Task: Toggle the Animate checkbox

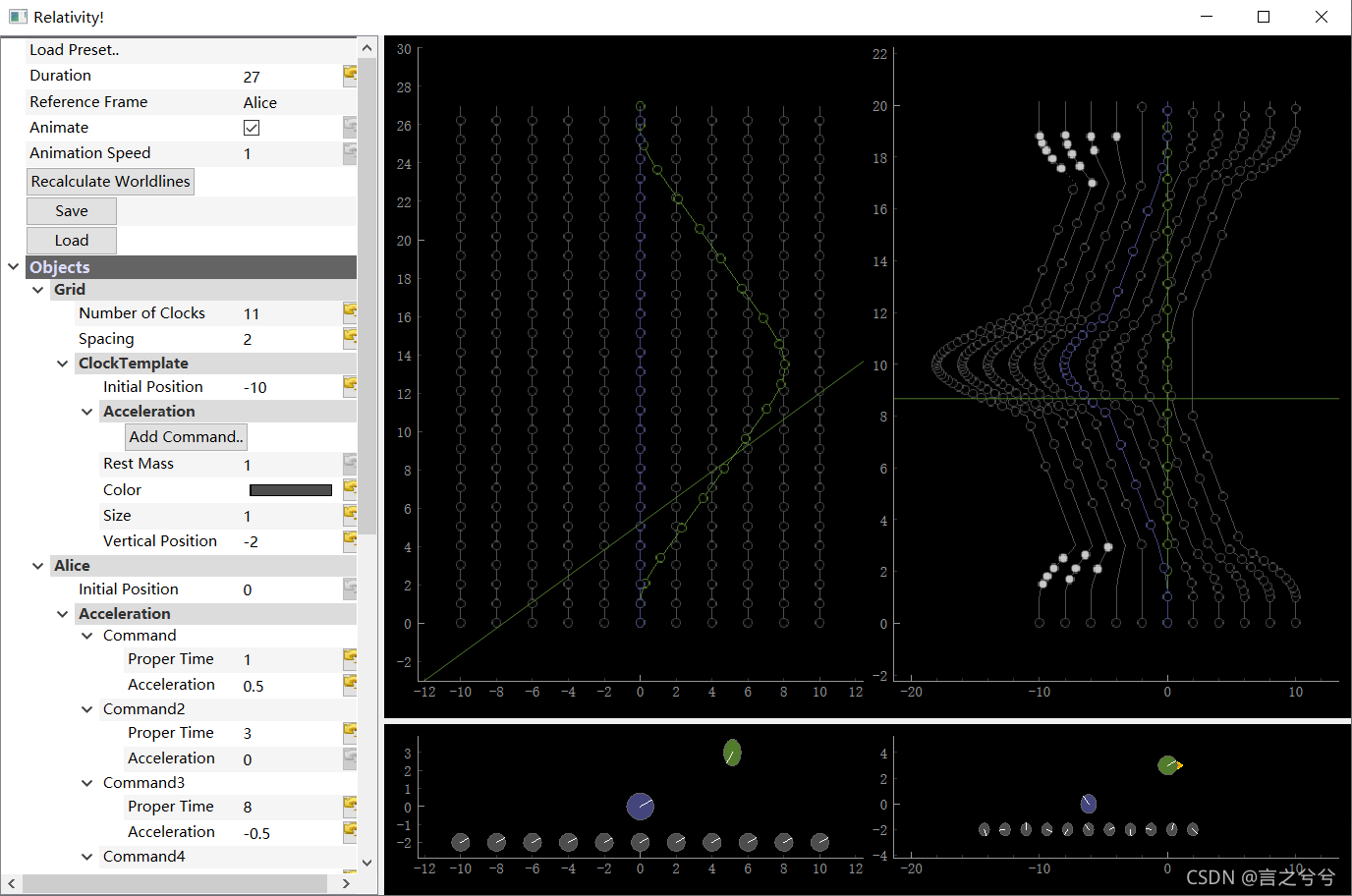Action: coord(252,128)
